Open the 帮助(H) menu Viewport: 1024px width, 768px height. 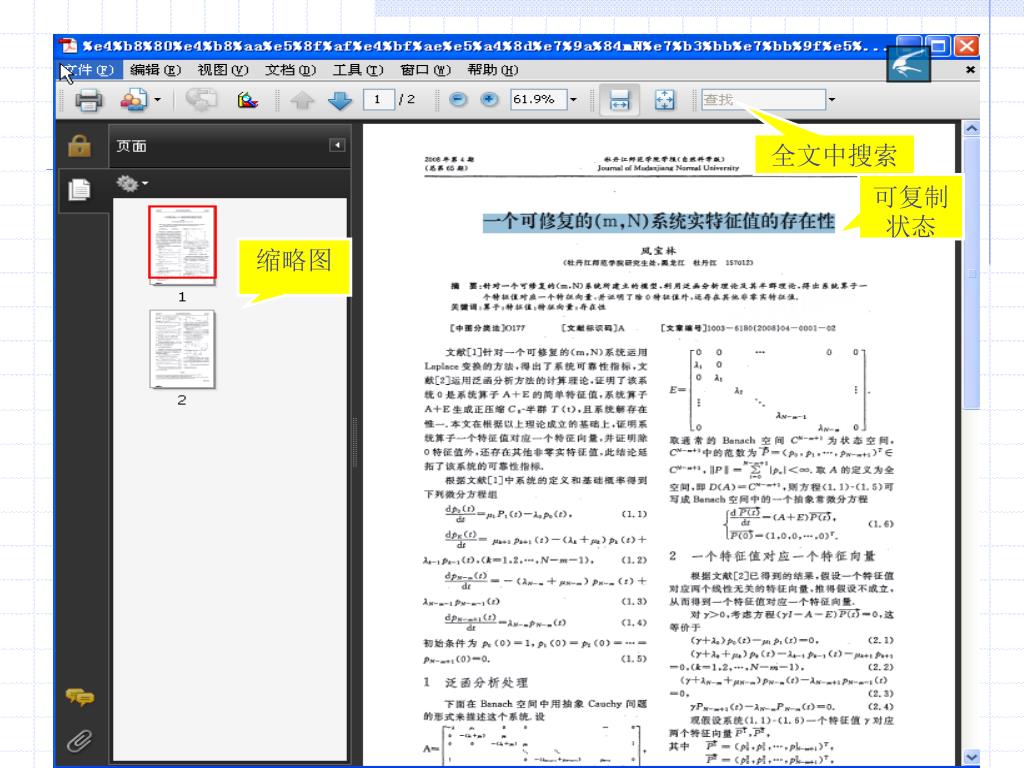tap(493, 69)
